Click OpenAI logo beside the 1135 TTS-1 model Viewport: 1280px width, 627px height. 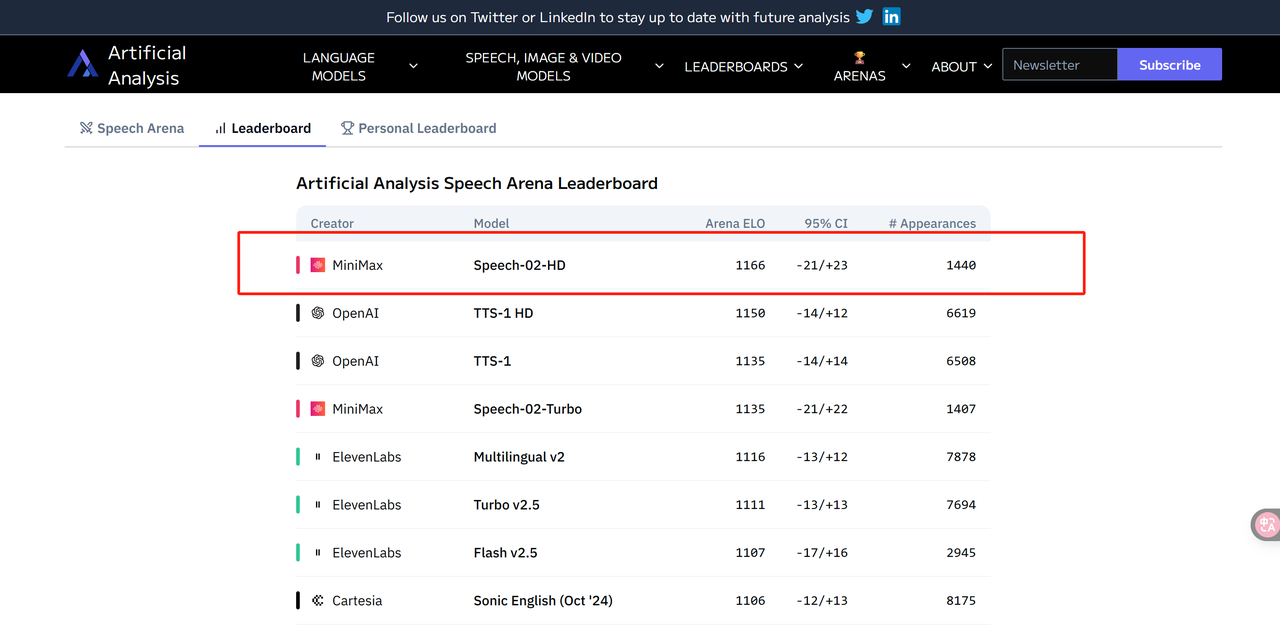pos(318,361)
